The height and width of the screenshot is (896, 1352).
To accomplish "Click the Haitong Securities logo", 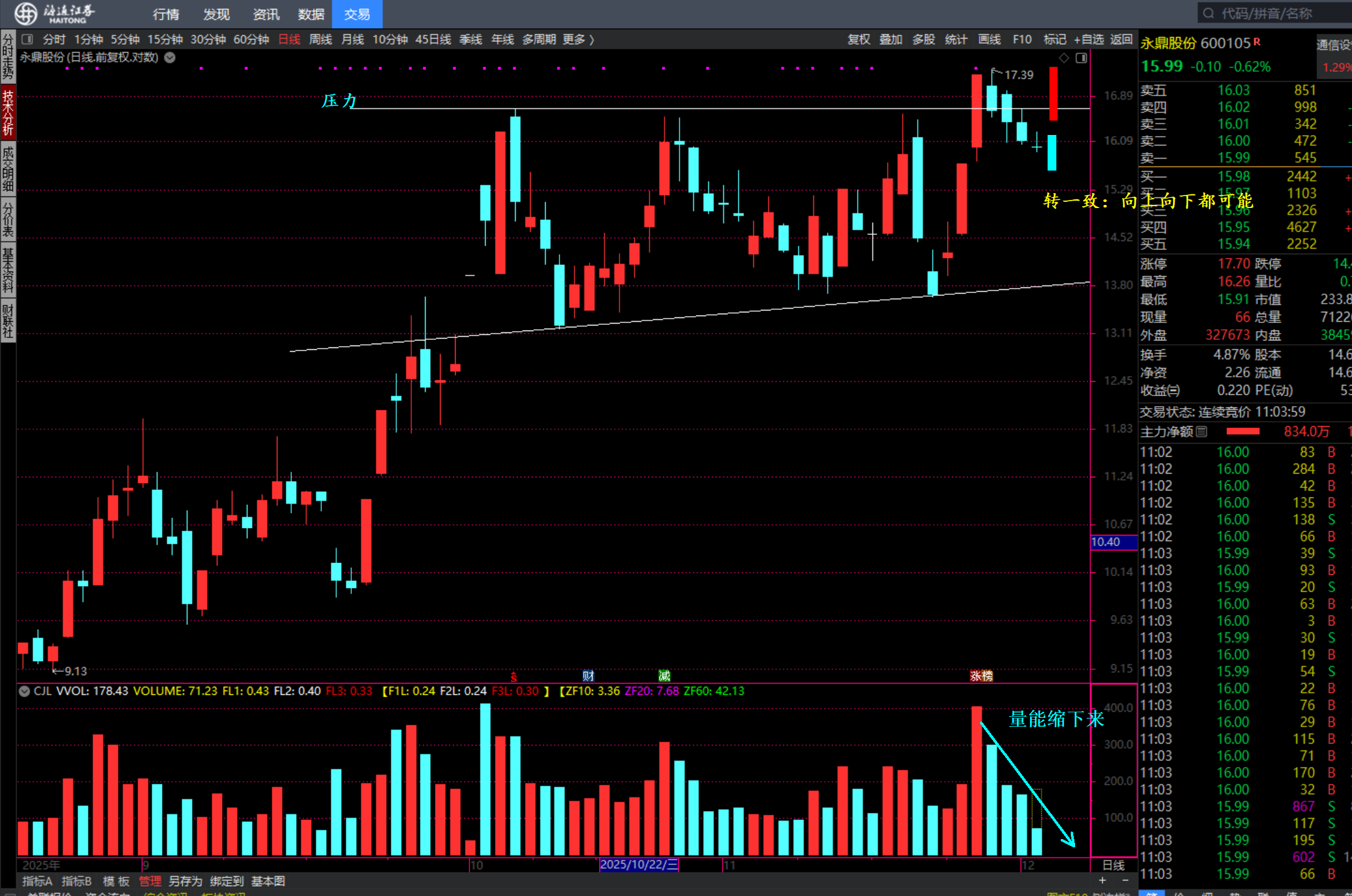I will pos(55,13).
